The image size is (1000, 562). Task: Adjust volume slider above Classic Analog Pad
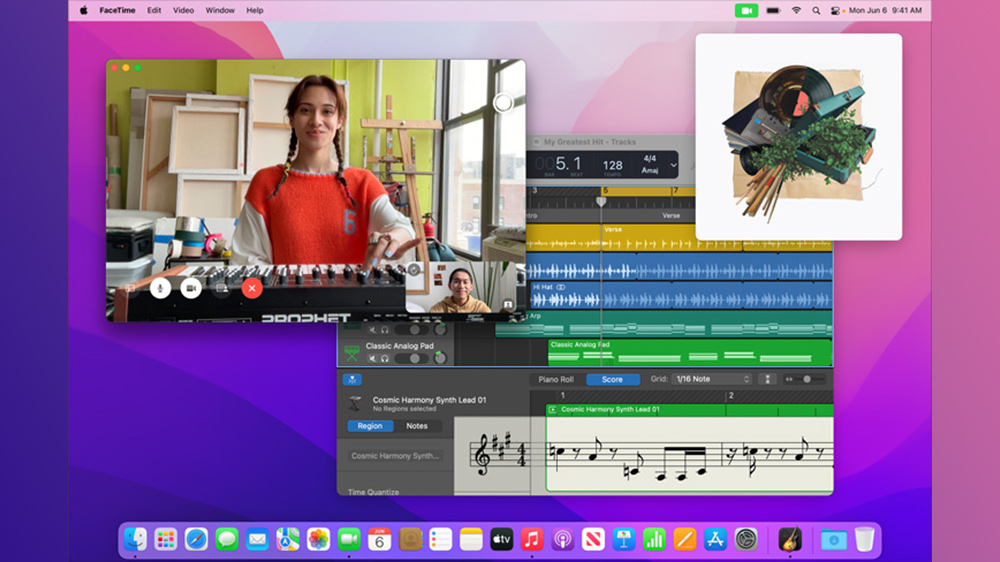click(x=411, y=330)
